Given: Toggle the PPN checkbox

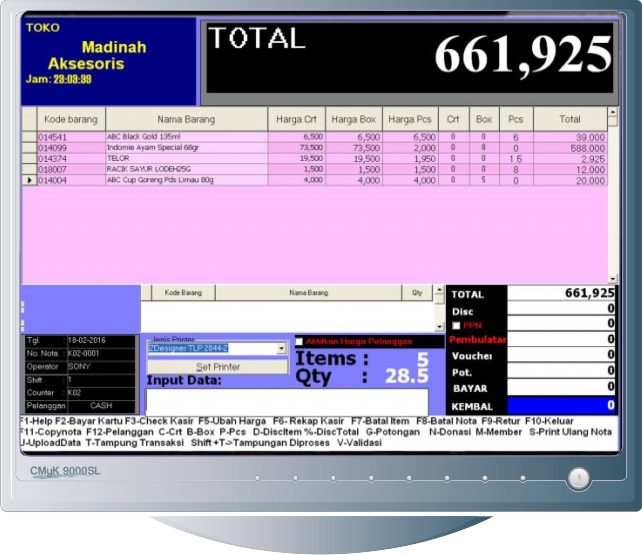Looking at the screenshot, I should [x=457, y=325].
